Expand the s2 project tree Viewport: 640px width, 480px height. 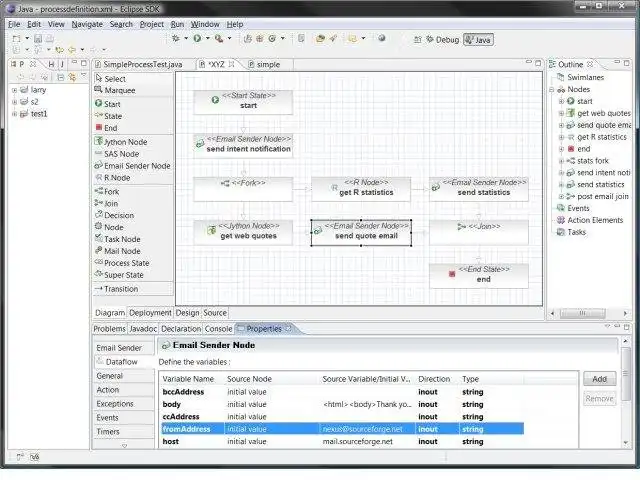pos(14,102)
